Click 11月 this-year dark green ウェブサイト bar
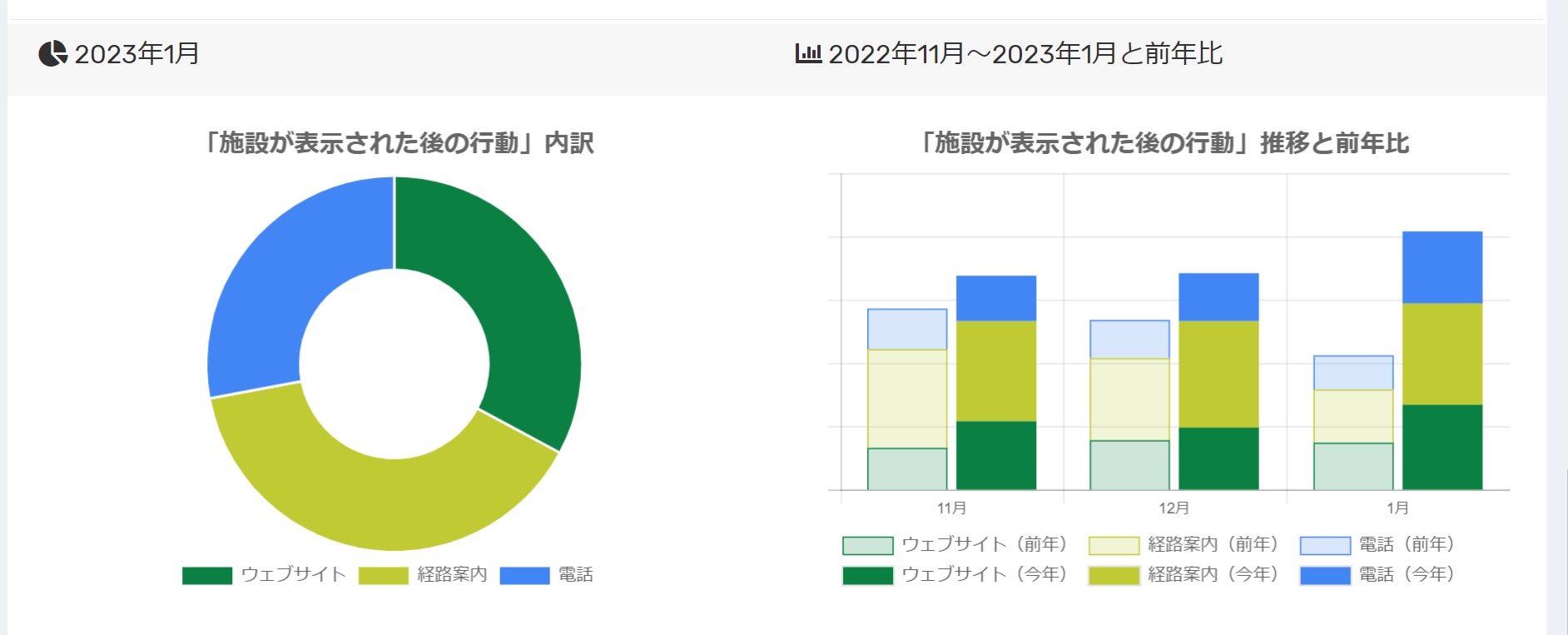1568x635 pixels. (996, 455)
